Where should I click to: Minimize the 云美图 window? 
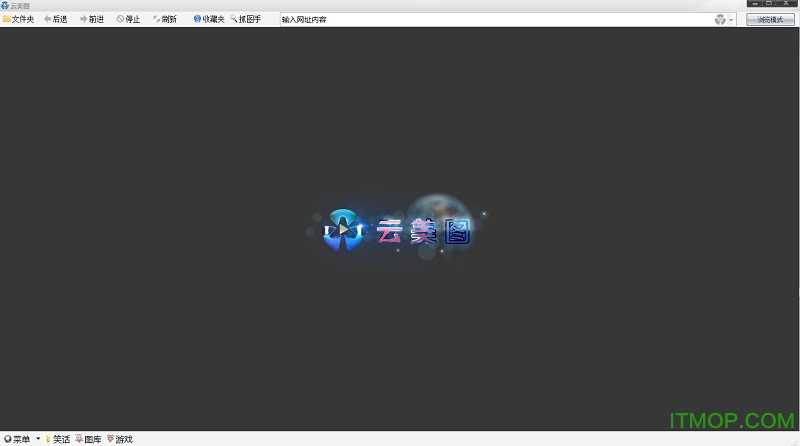[x=755, y=4]
